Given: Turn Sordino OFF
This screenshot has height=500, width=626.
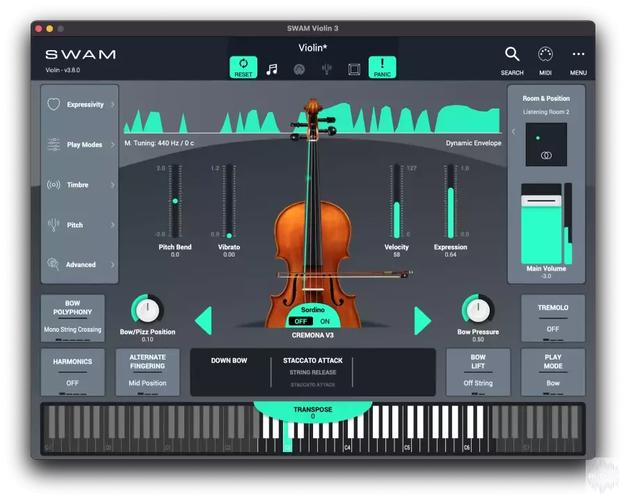Looking at the screenshot, I should [301, 321].
